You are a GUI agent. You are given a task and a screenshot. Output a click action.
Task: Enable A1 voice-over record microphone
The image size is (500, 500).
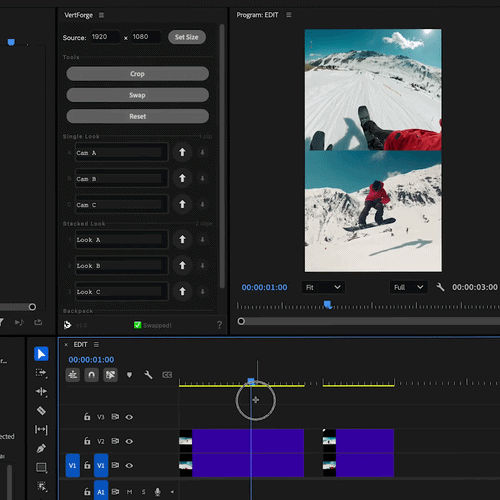coord(158,492)
